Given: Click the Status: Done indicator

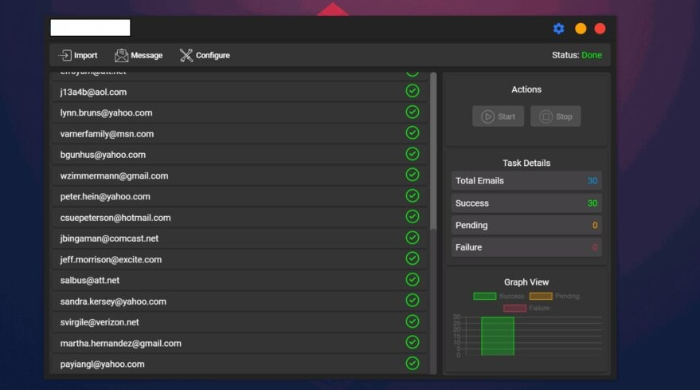Looking at the screenshot, I should click(577, 55).
